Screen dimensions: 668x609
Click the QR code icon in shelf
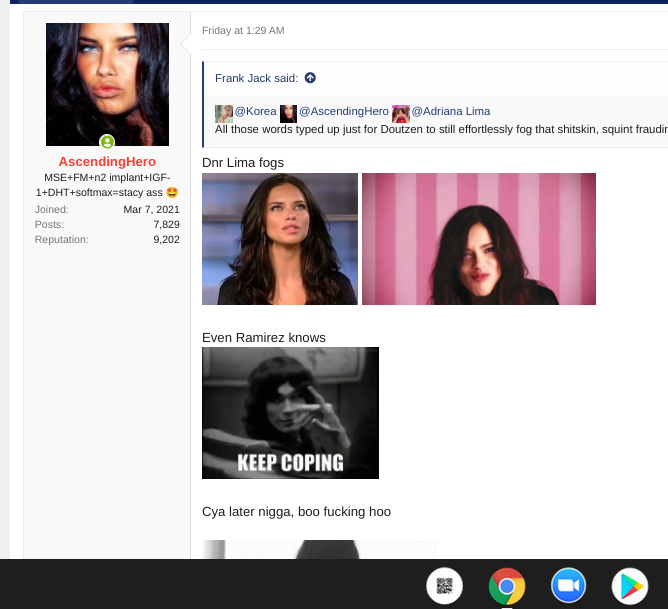(444, 586)
